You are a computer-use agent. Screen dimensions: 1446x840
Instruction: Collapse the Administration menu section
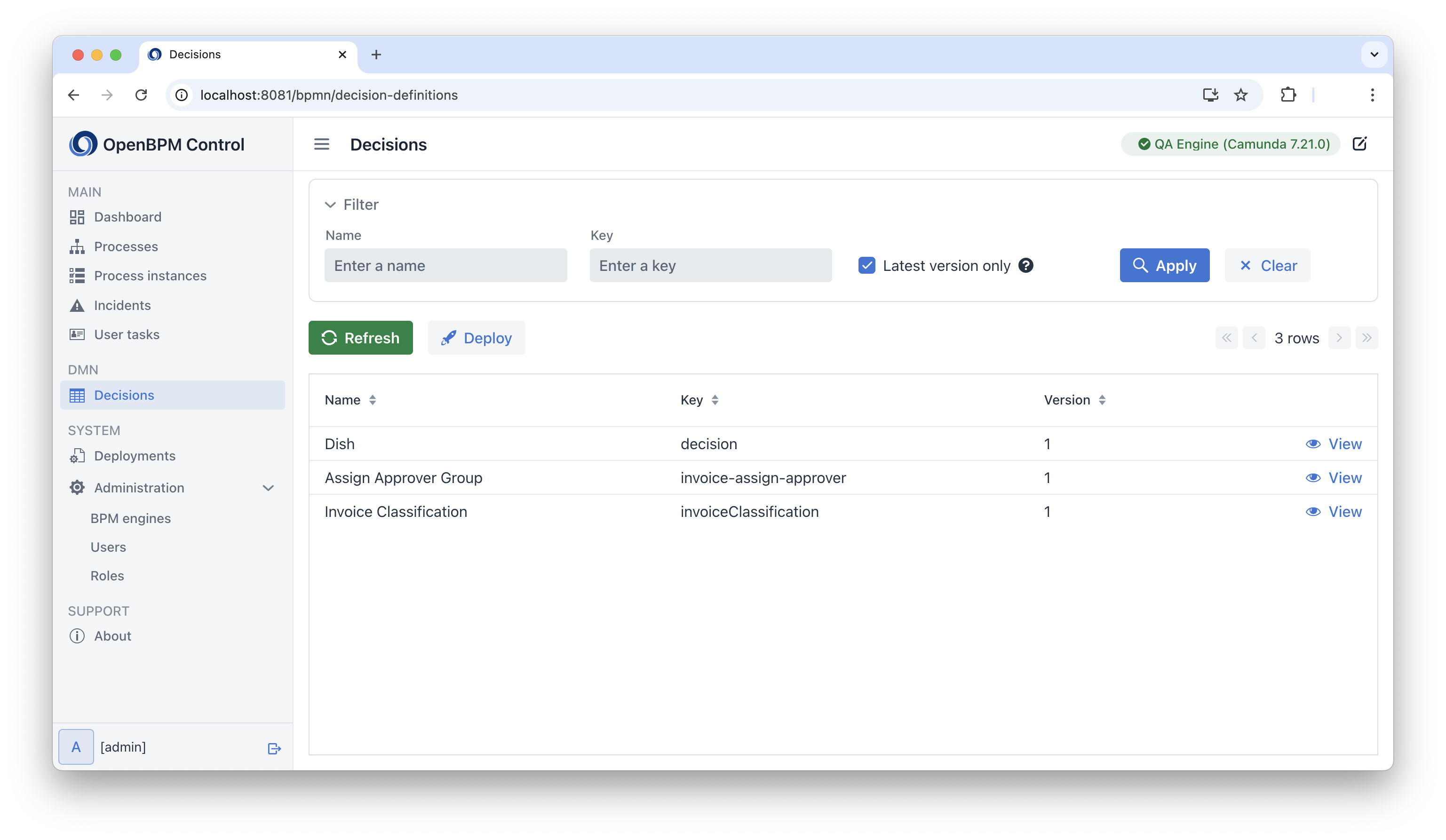268,488
